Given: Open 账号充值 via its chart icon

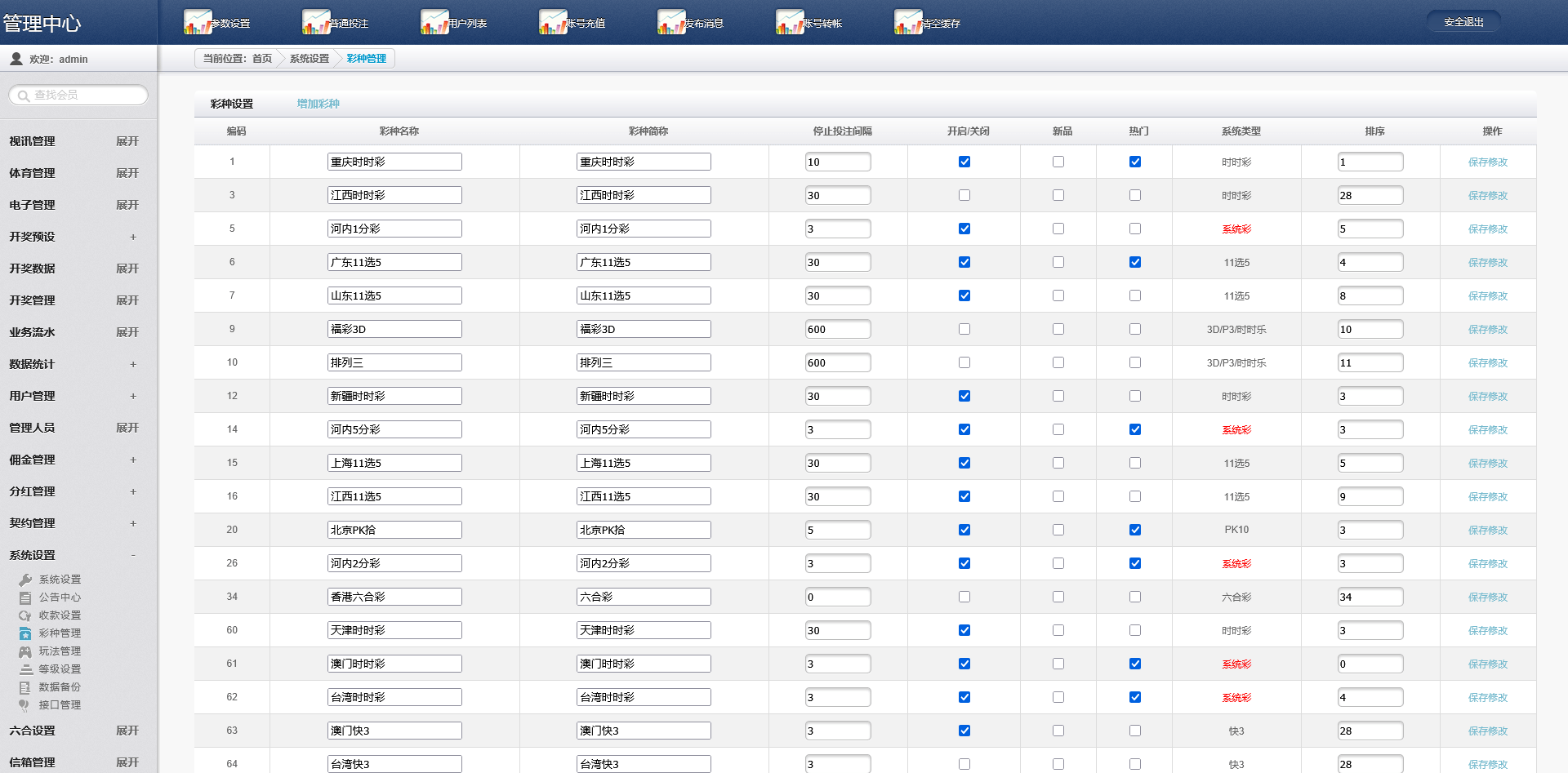Looking at the screenshot, I should 553,22.
